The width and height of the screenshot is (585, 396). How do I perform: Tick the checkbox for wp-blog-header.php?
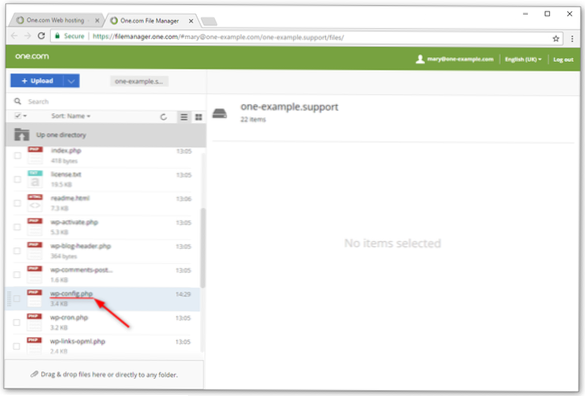pyautogui.click(x=17, y=251)
